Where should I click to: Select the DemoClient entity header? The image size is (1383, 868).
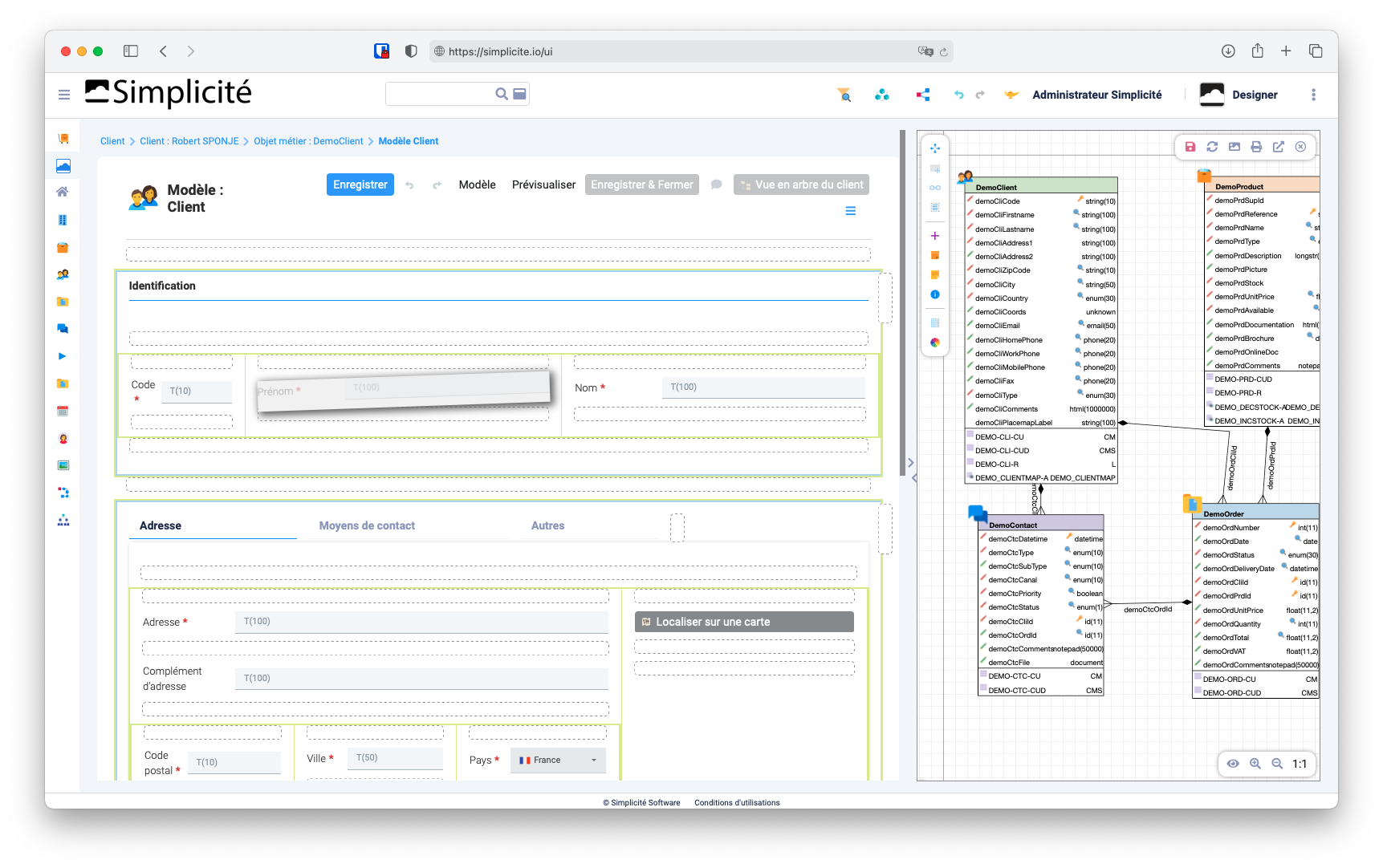pyautogui.click(x=1041, y=186)
